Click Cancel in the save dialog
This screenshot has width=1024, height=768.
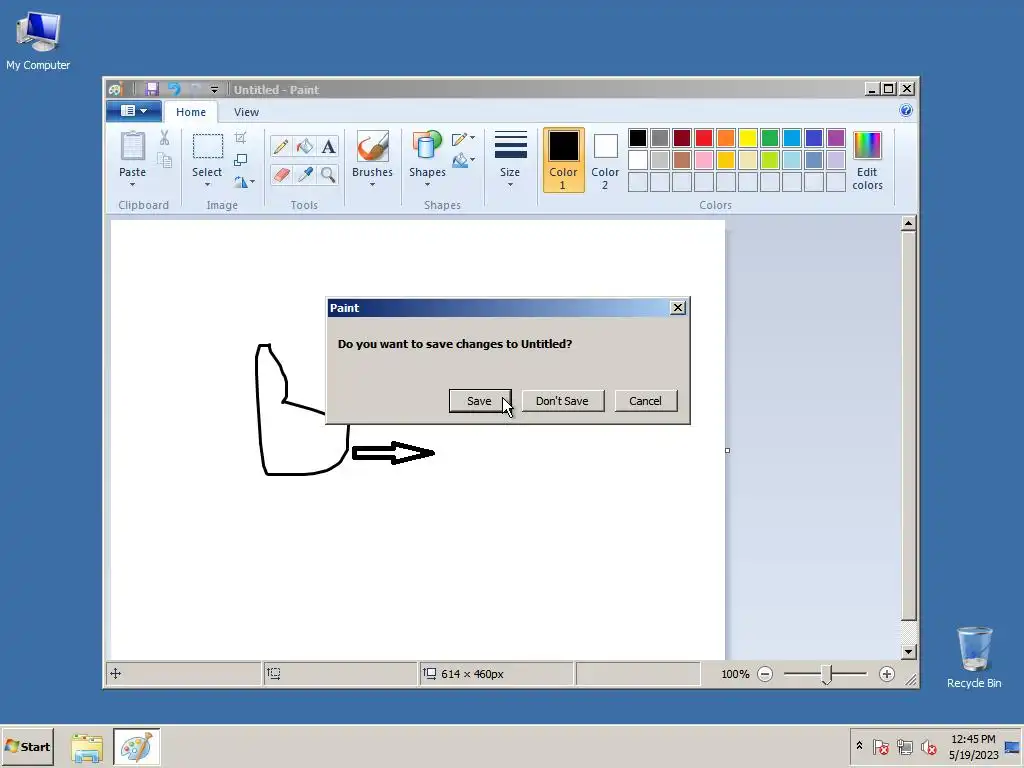(x=645, y=401)
